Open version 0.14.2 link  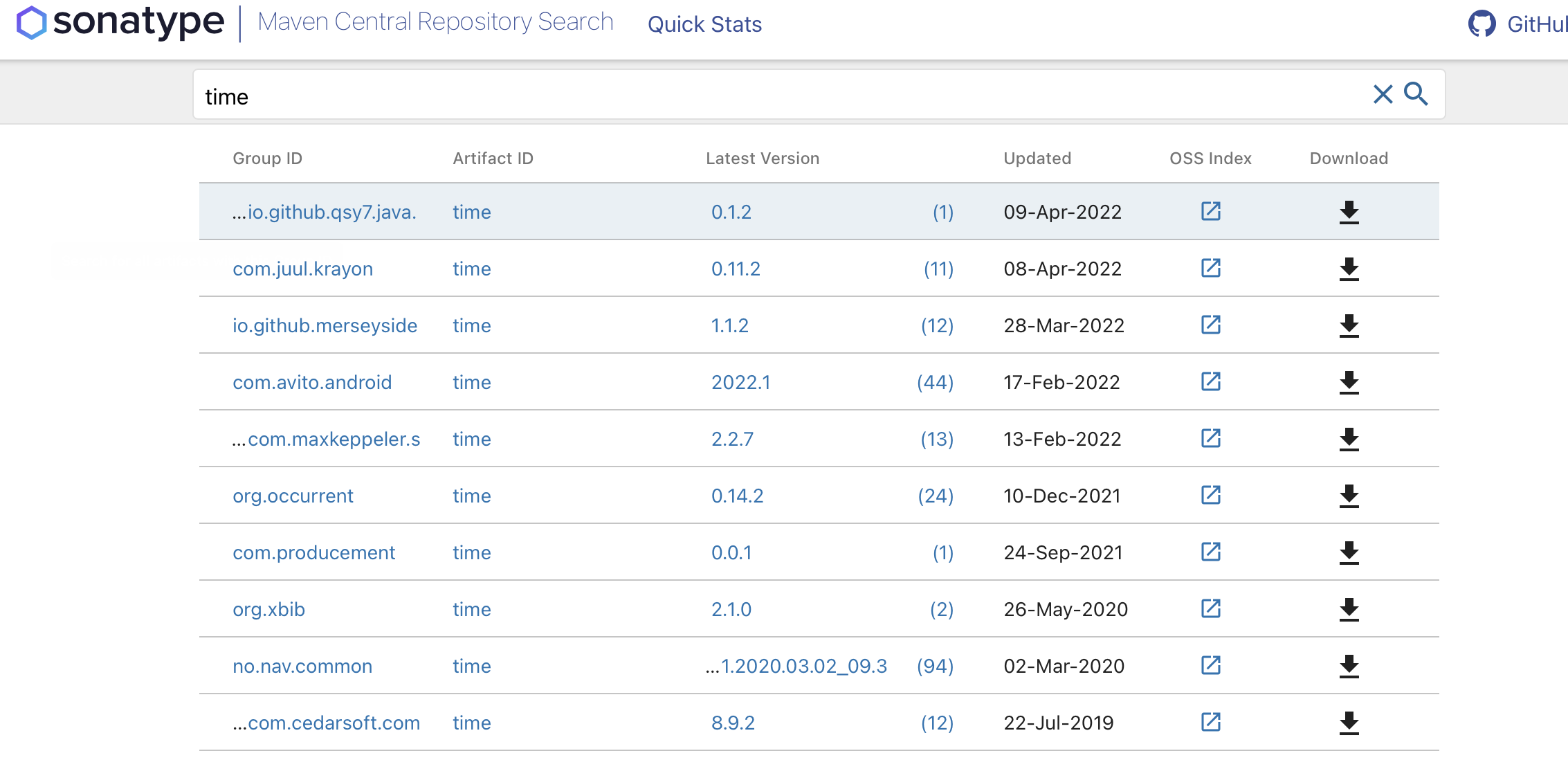coord(737,496)
